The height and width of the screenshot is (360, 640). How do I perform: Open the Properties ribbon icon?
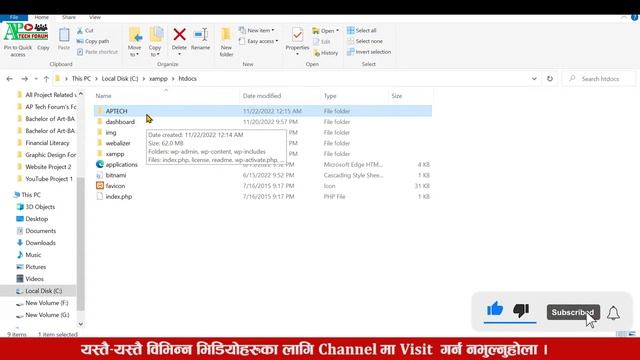[297, 35]
